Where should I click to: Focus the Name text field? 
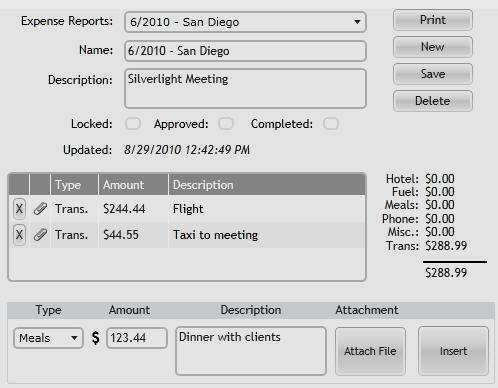[245, 51]
